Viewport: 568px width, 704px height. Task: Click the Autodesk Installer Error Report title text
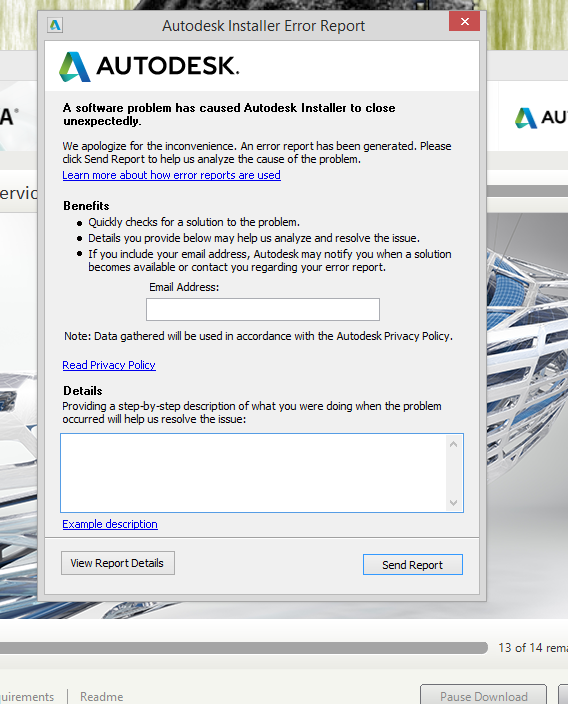(x=264, y=26)
